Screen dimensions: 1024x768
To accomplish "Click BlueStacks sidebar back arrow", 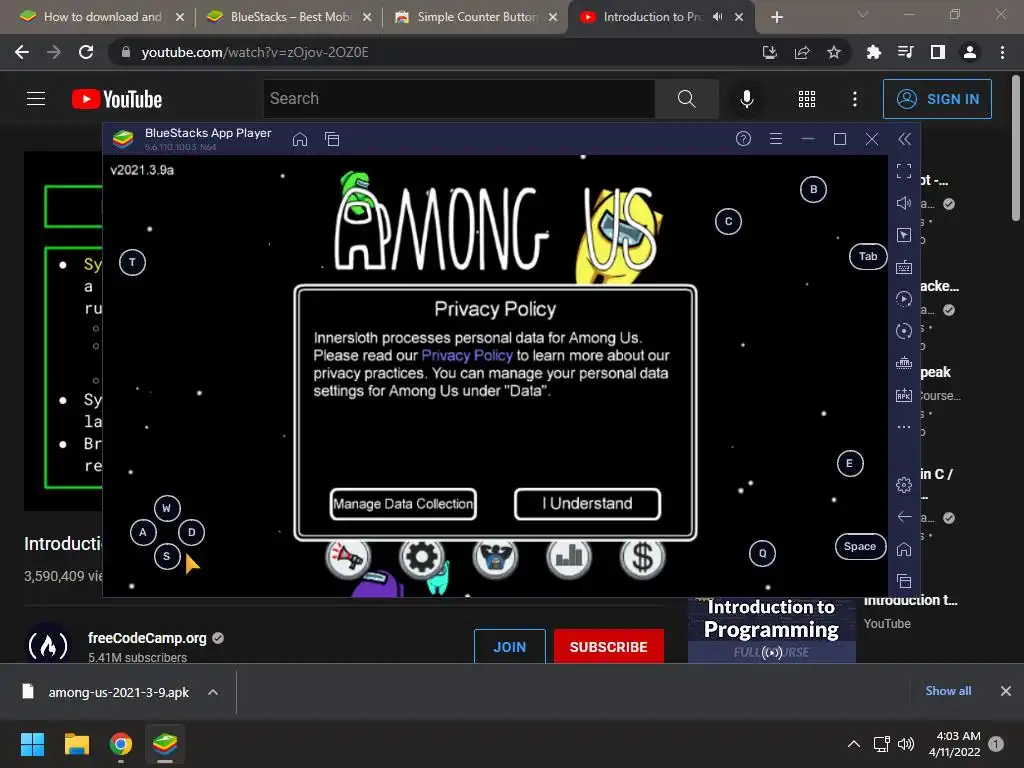I will point(904,517).
